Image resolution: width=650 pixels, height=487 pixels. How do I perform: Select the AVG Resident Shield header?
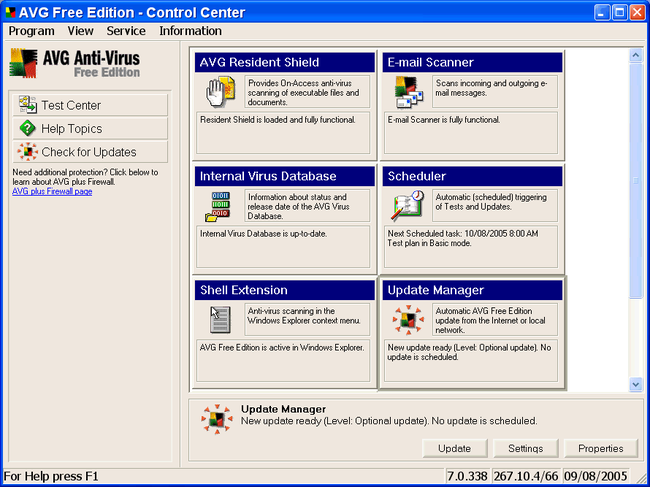(x=285, y=62)
